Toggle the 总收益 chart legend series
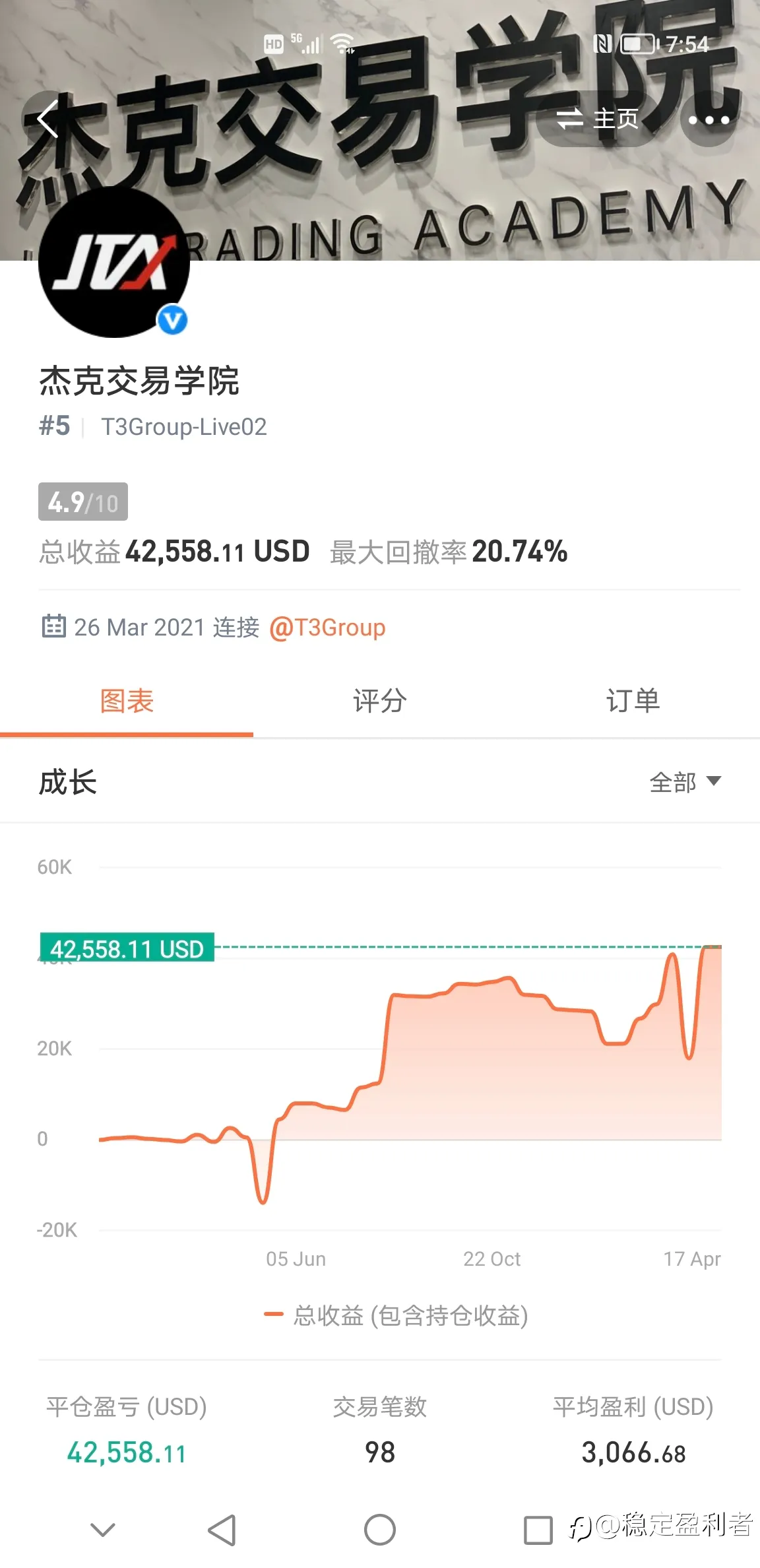The width and height of the screenshot is (760, 1568). coord(396,1315)
